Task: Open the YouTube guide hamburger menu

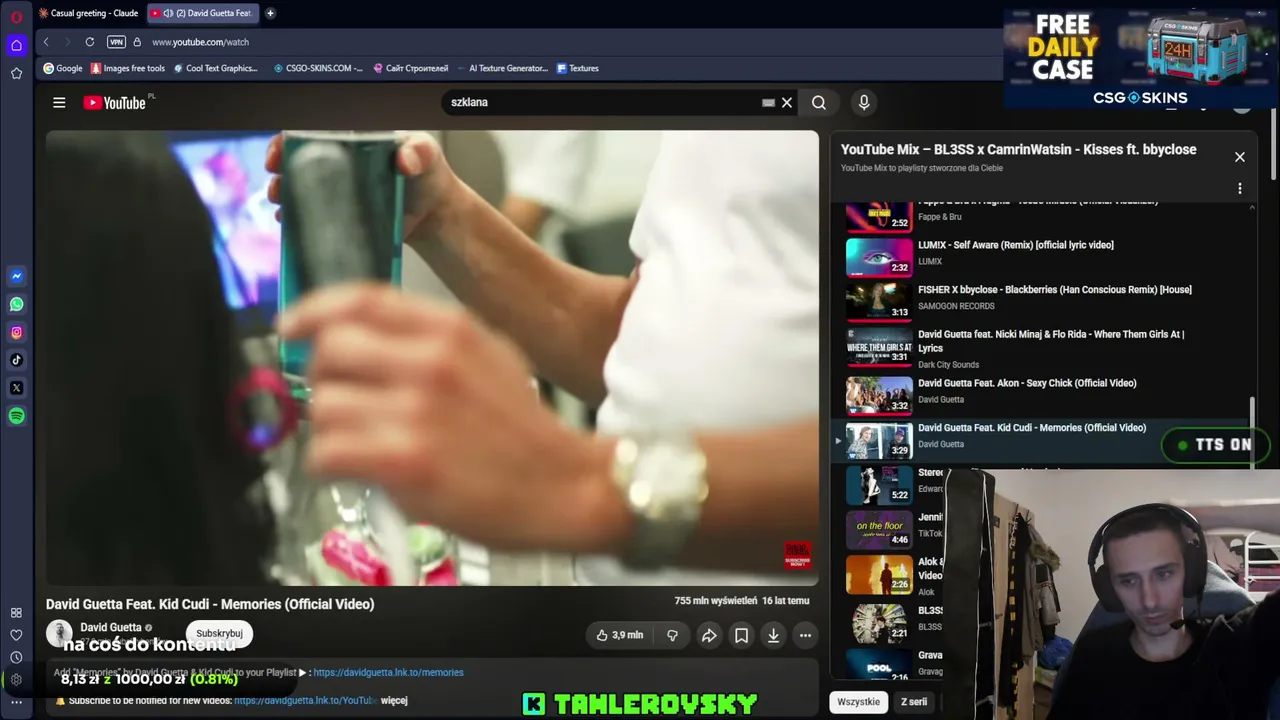Action: click(59, 102)
